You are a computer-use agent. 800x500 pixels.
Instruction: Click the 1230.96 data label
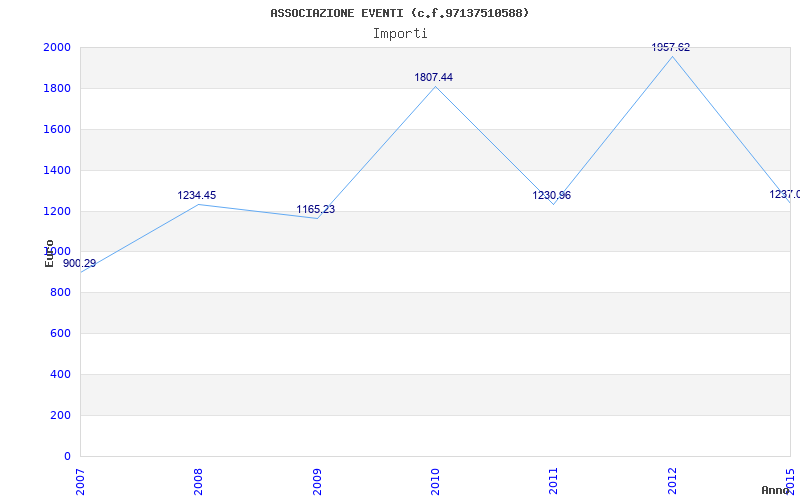coord(552,195)
